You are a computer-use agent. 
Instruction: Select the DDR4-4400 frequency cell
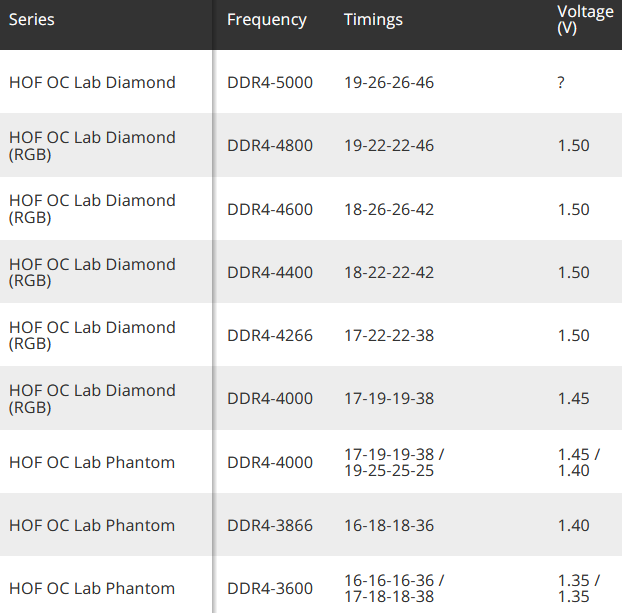[270, 272]
